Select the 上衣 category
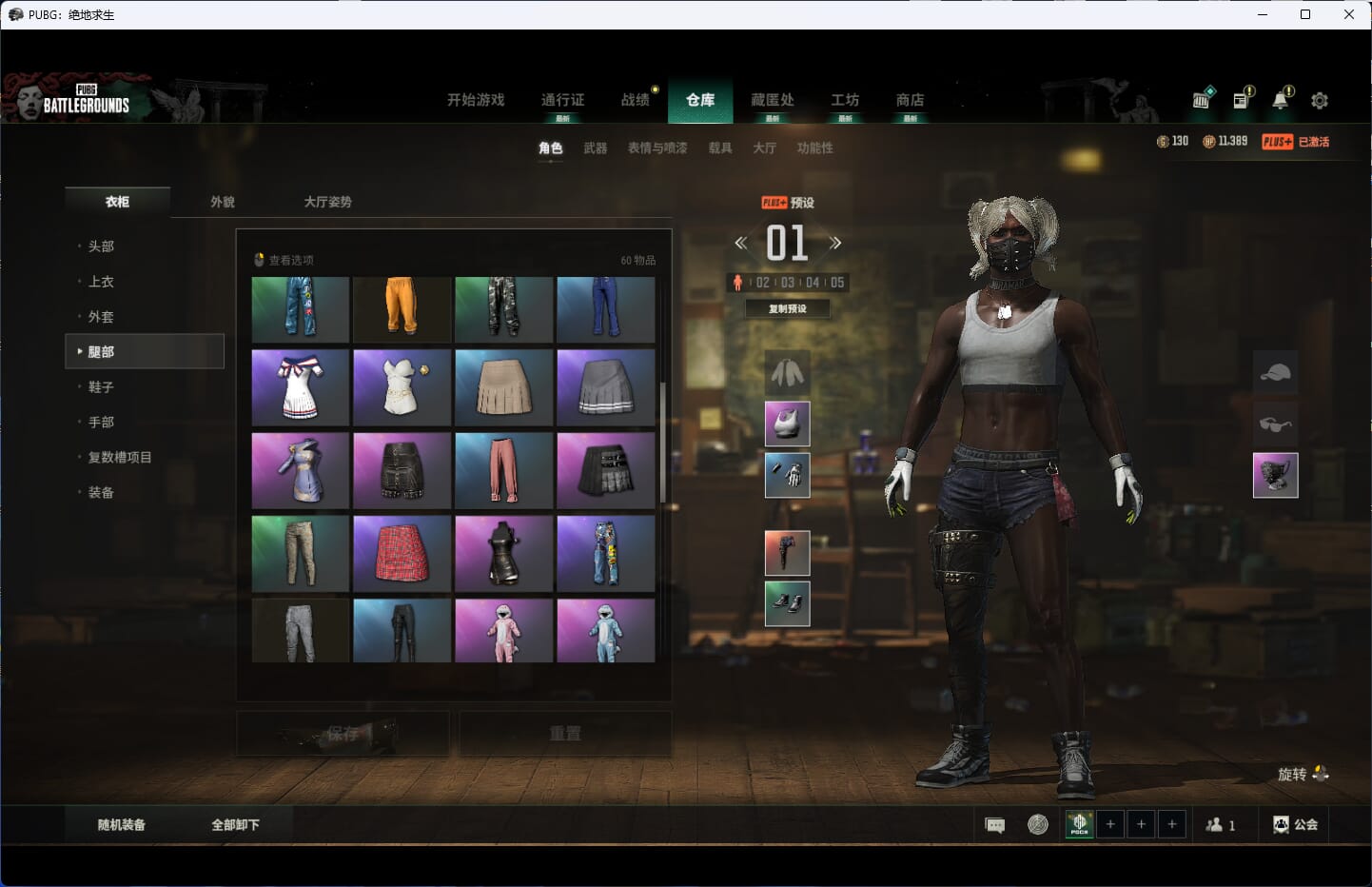This screenshot has height=887, width=1372. pyautogui.click(x=145, y=281)
